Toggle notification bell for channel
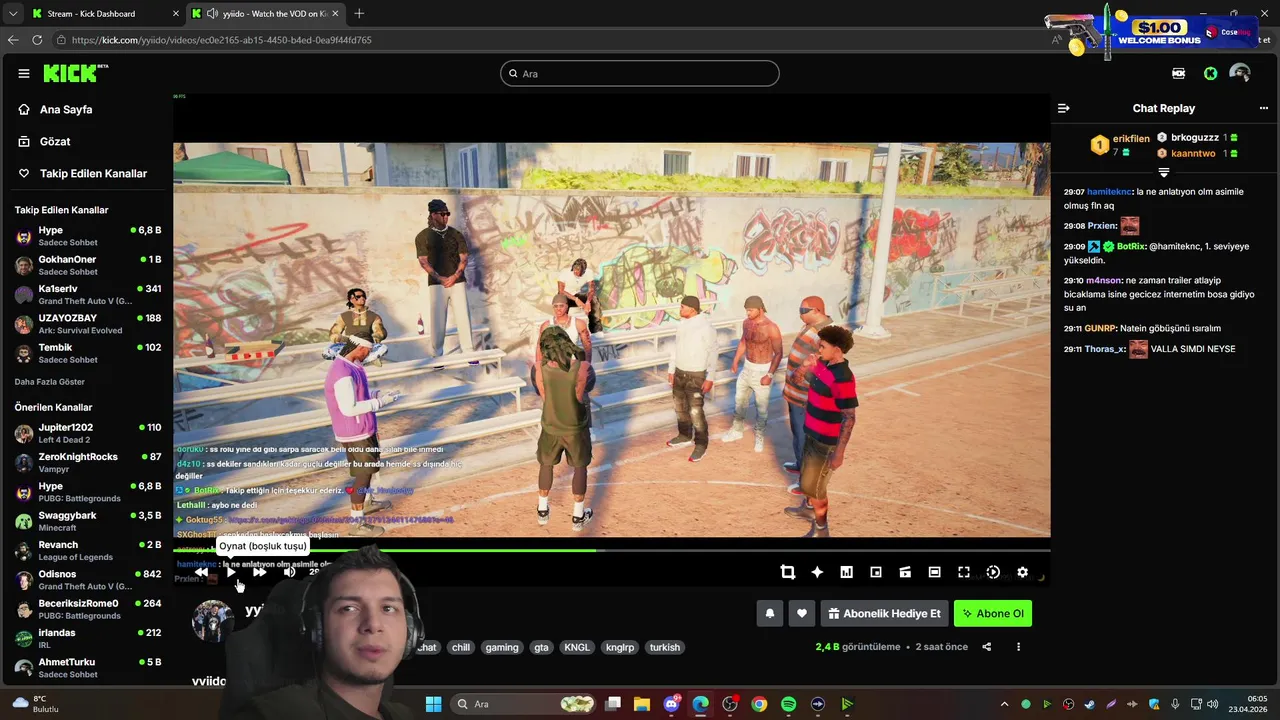Viewport: 1280px width, 720px height. click(770, 614)
